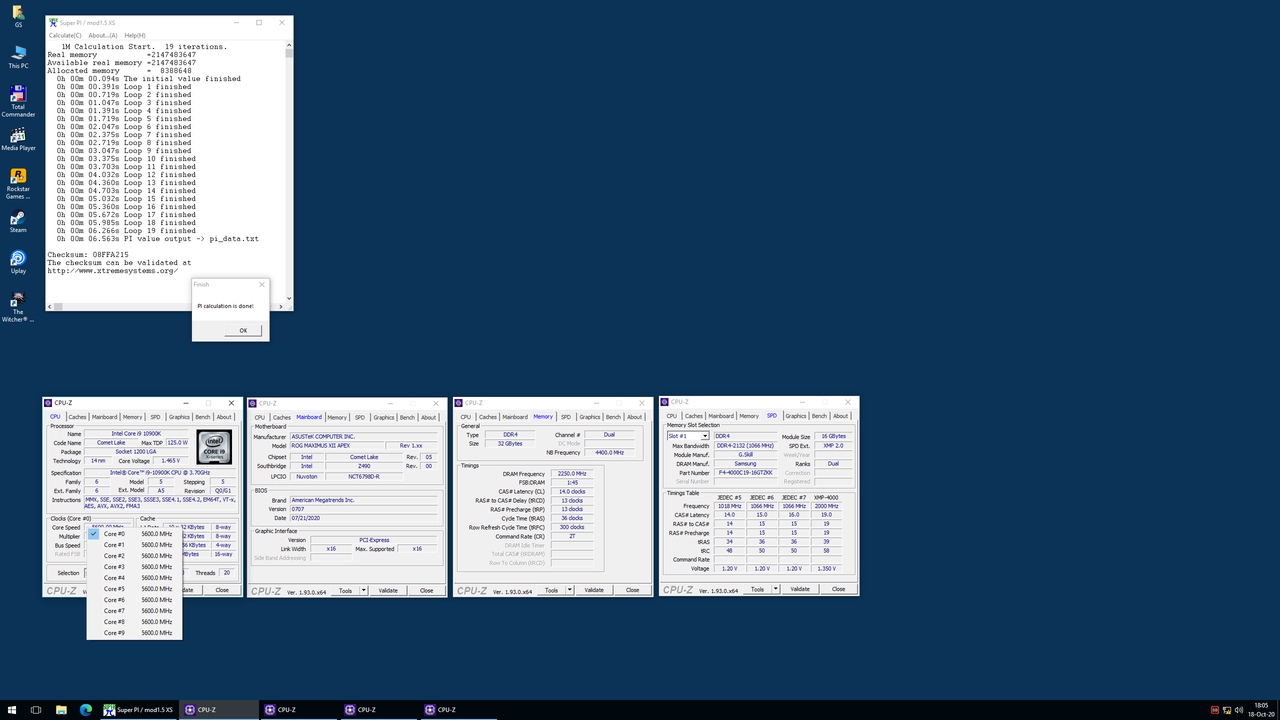Click the Intel Core i9 logo image

tap(215, 446)
